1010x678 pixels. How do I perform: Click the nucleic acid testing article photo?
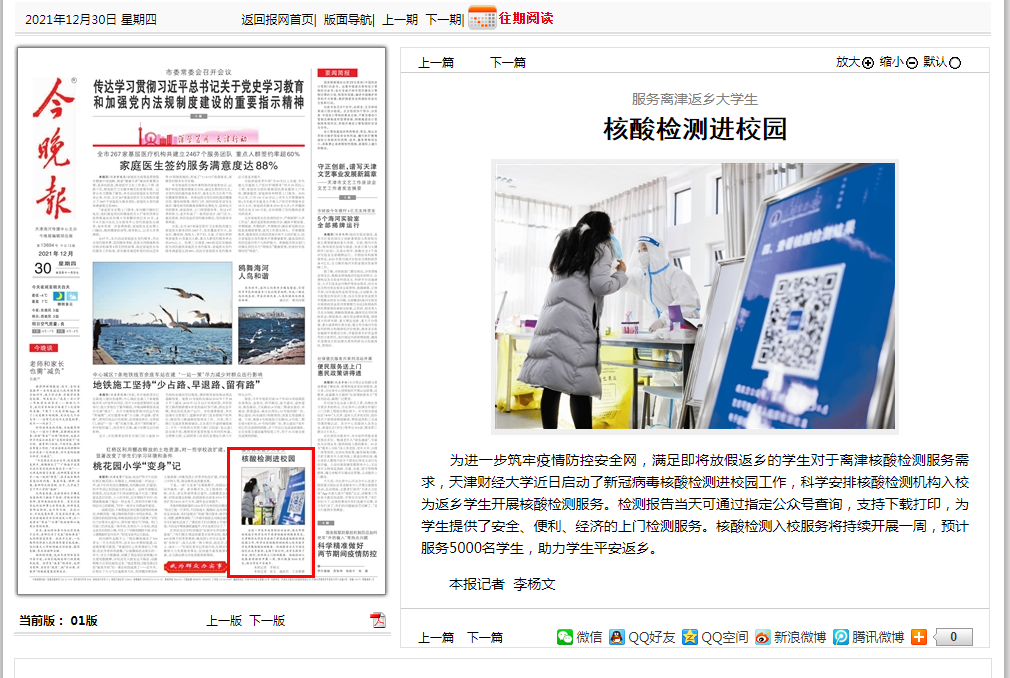tap(694, 297)
